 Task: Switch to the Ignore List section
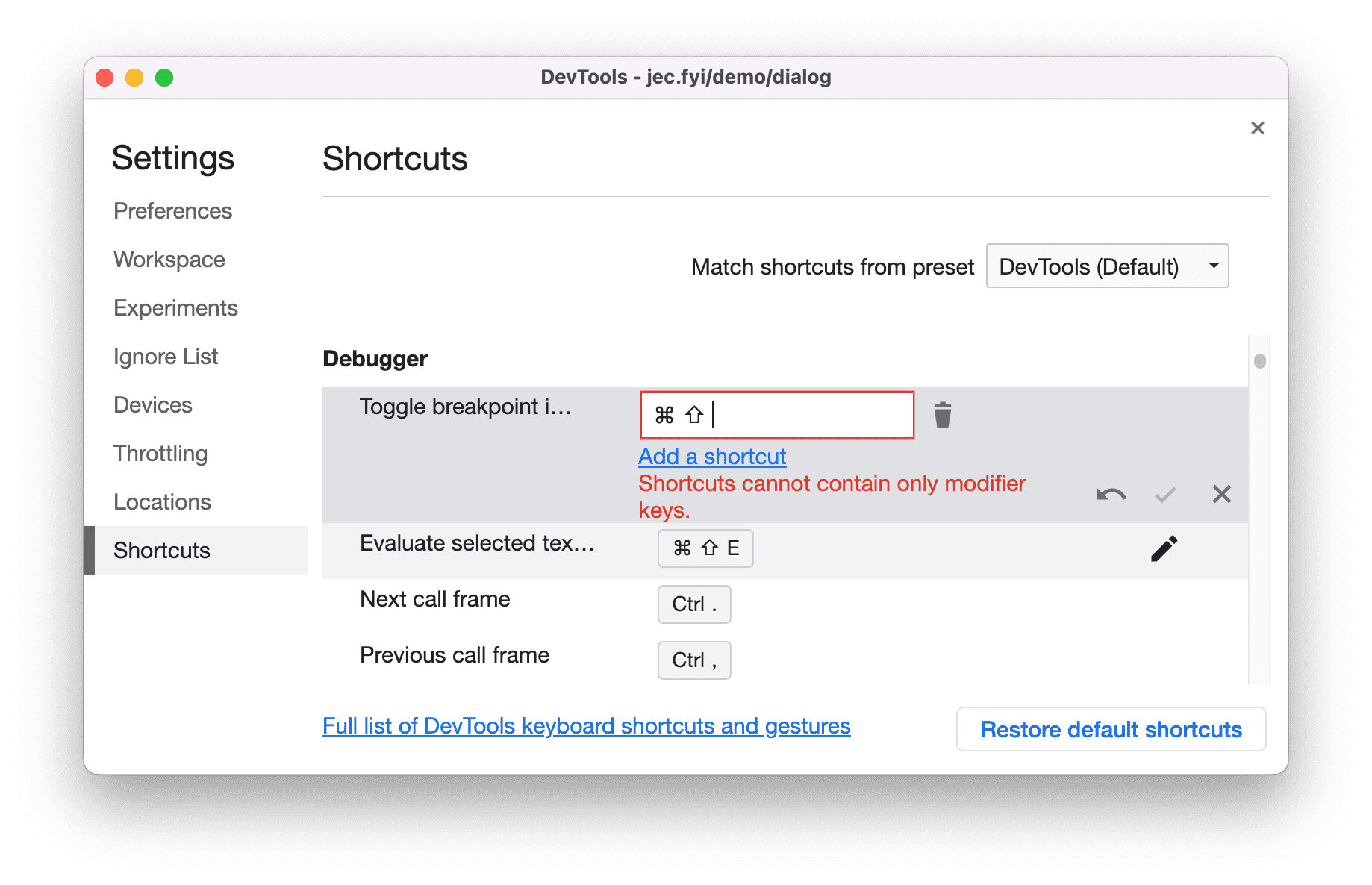click(x=166, y=356)
